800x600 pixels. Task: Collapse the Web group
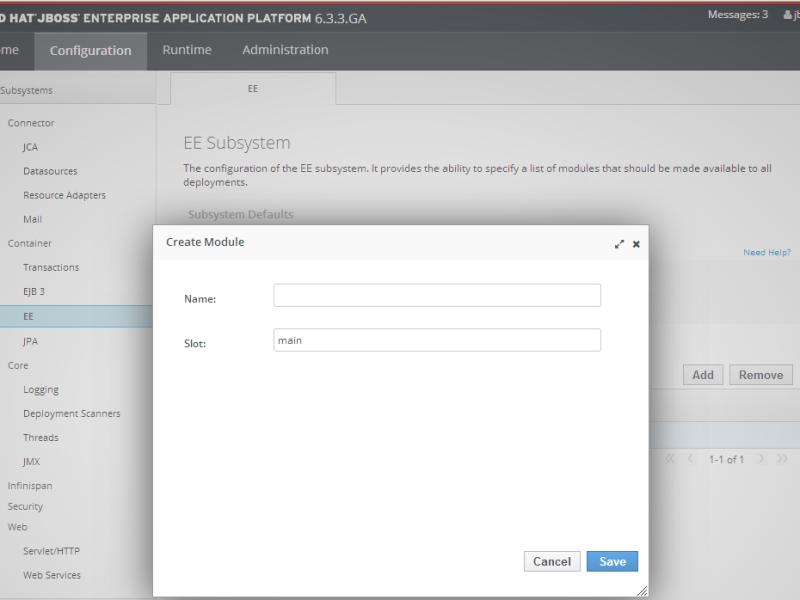[17, 527]
